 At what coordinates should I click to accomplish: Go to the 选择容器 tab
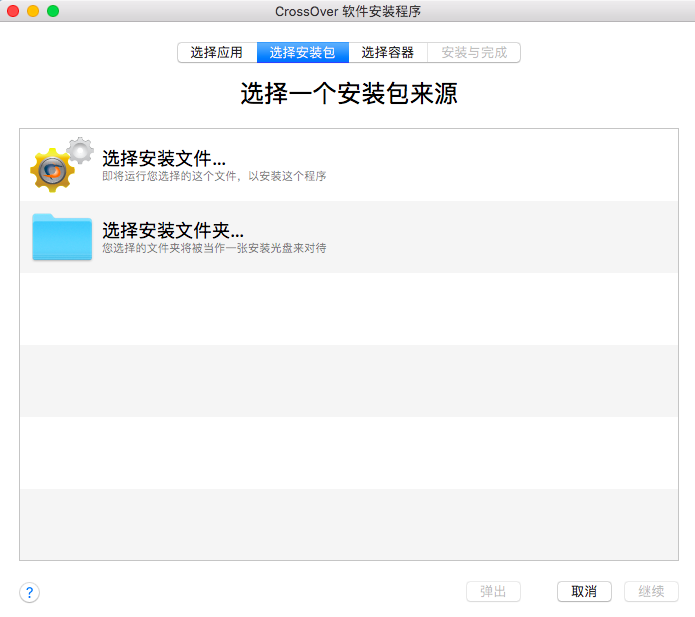pyautogui.click(x=387, y=53)
